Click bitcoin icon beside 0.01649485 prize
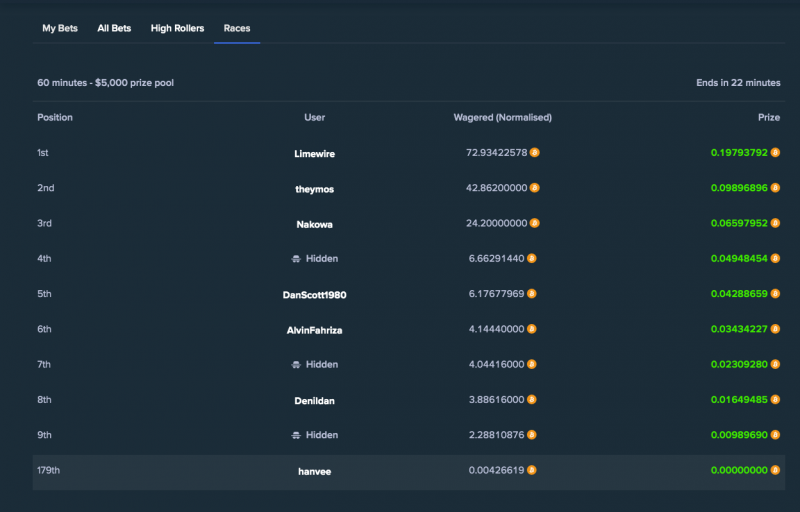800x512 pixels. click(775, 399)
